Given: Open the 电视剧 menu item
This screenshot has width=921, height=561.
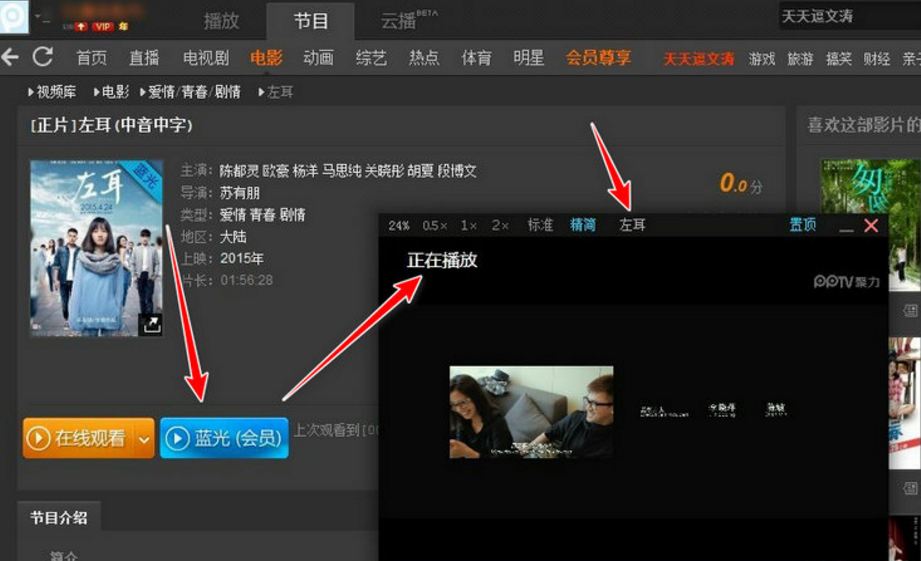Looking at the screenshot, I should (206, 58).
